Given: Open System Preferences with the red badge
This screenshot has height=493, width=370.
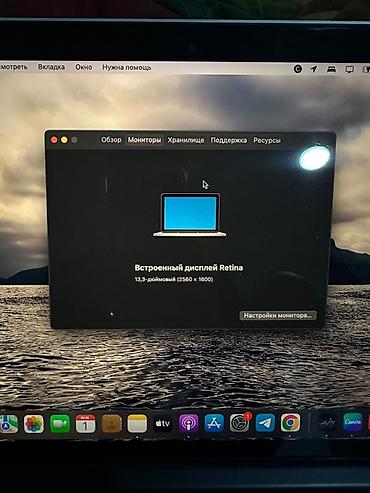Looking at the screenshot, I should tap(239, 423).
